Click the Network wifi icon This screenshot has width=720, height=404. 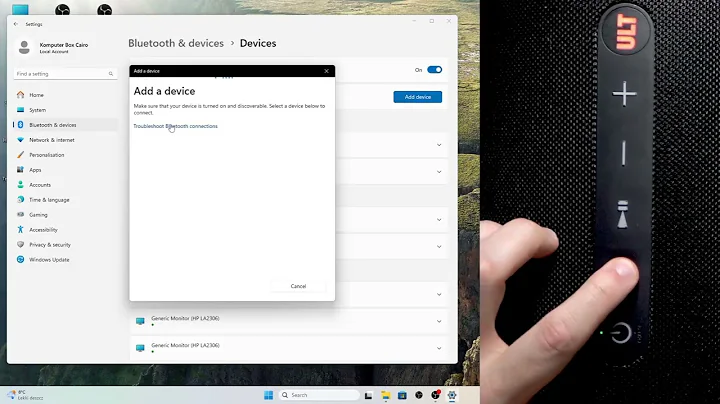coord(20,140)
